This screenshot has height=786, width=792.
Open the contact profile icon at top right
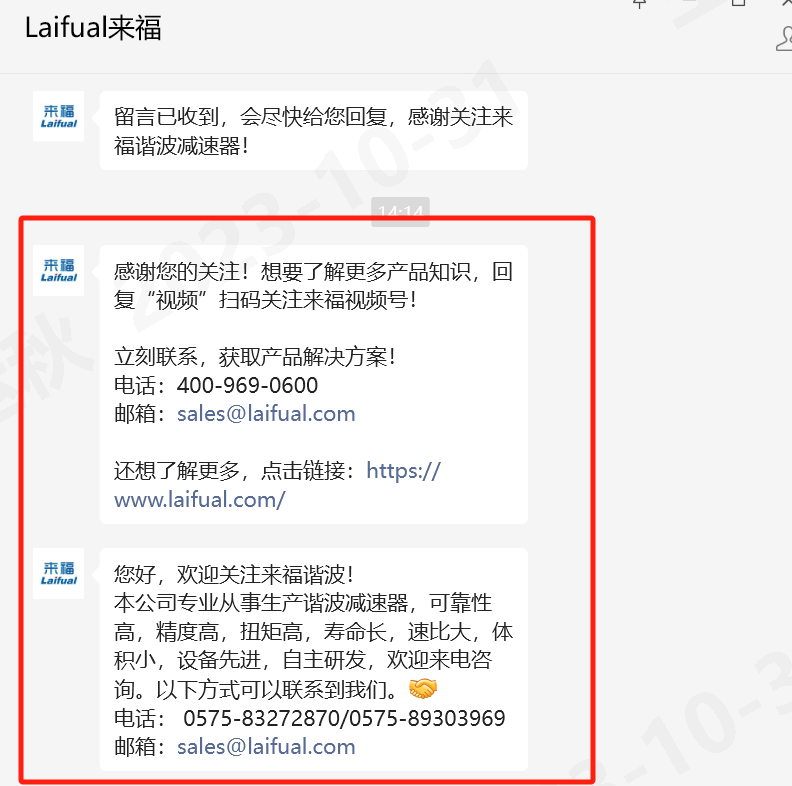(784, 39)
